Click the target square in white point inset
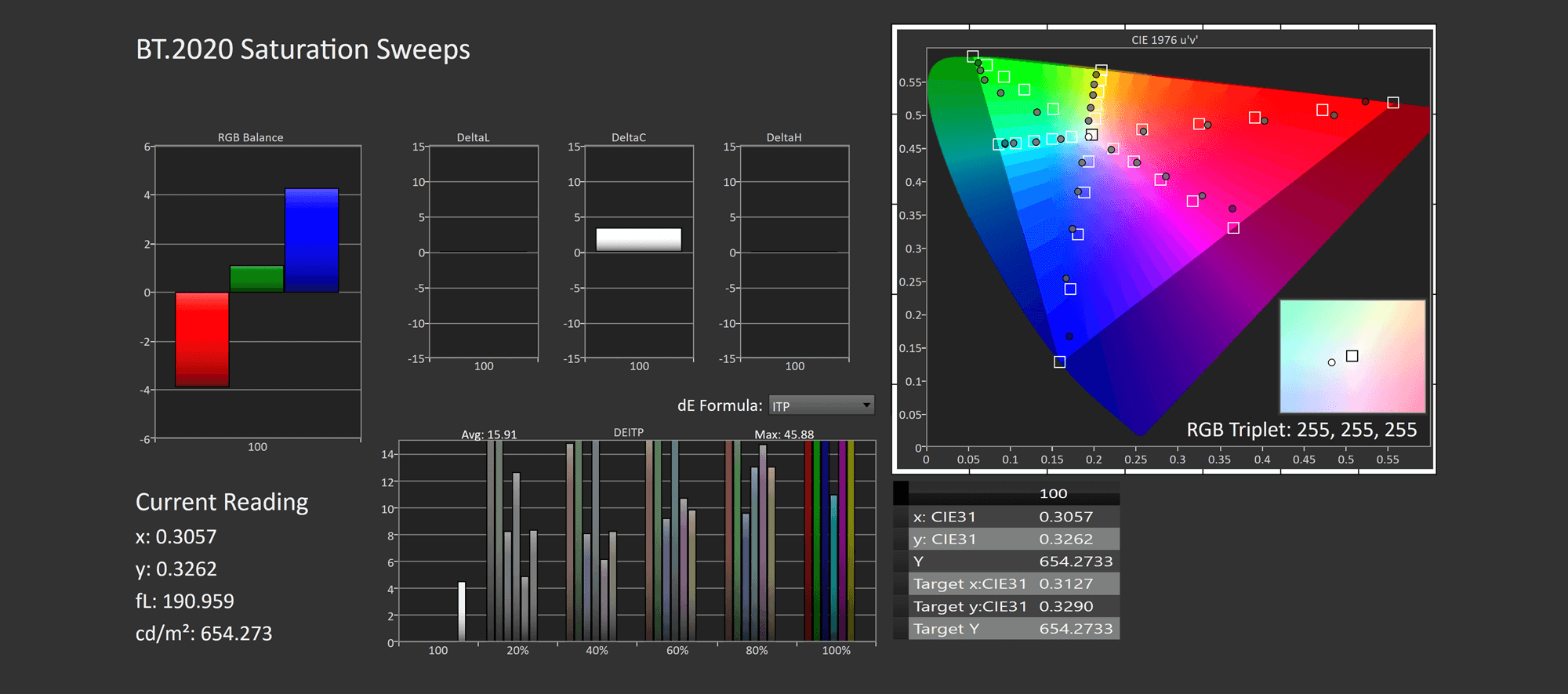This screenshot has width=1568, height=694. coord(1352,356)
